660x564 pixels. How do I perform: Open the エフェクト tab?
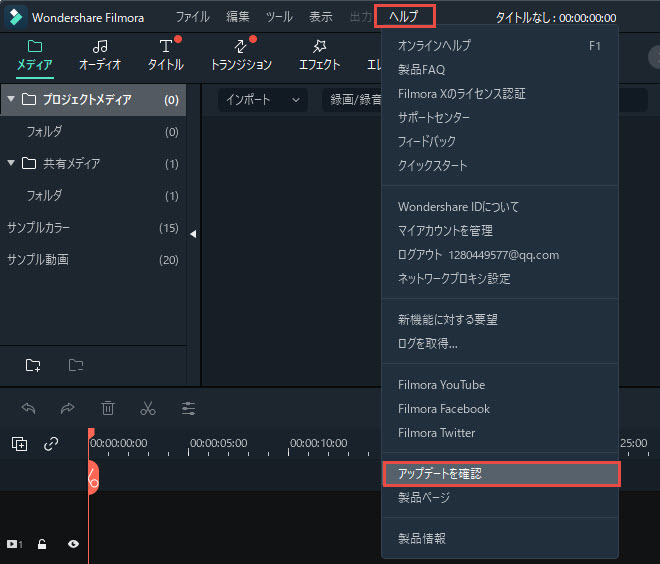pyautogui.click(x=319, y=56)
